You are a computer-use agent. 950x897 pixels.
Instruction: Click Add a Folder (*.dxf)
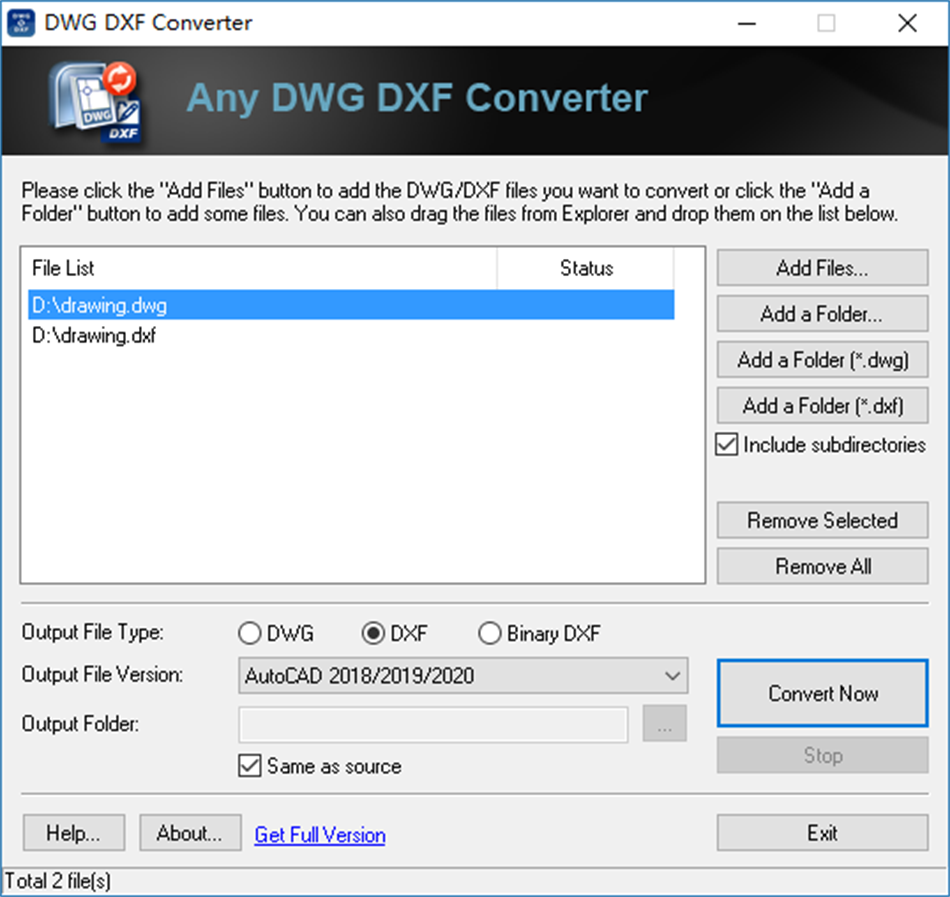point(822,406)
